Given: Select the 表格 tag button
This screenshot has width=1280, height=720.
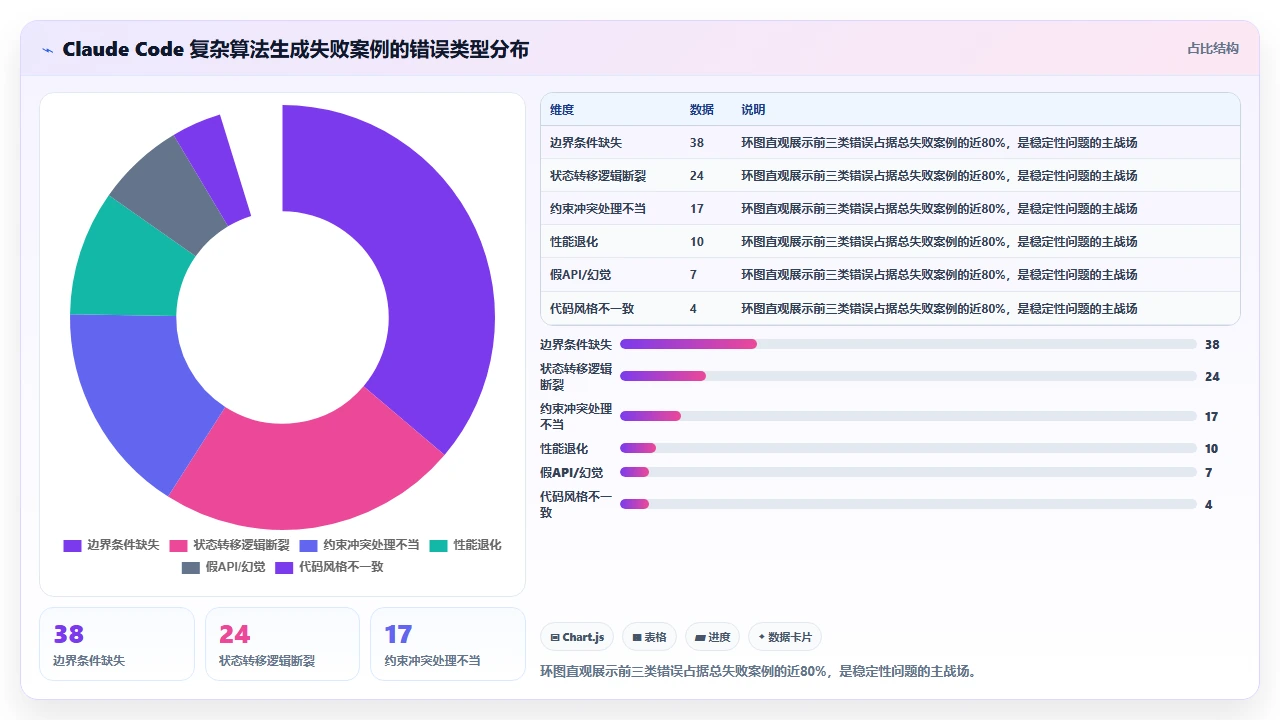Looking at the screenshot, I should (x=650, y=637).
